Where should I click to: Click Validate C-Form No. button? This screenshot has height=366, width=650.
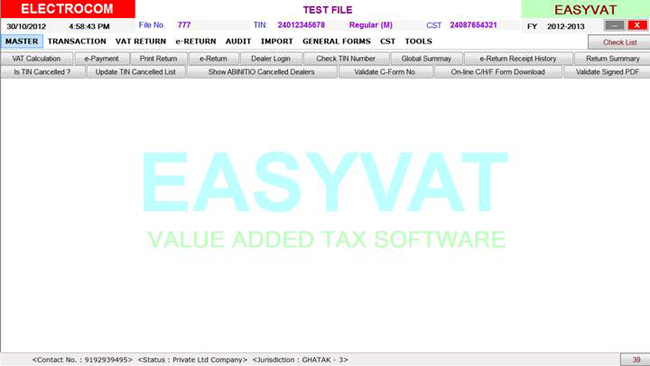point(385,72)
